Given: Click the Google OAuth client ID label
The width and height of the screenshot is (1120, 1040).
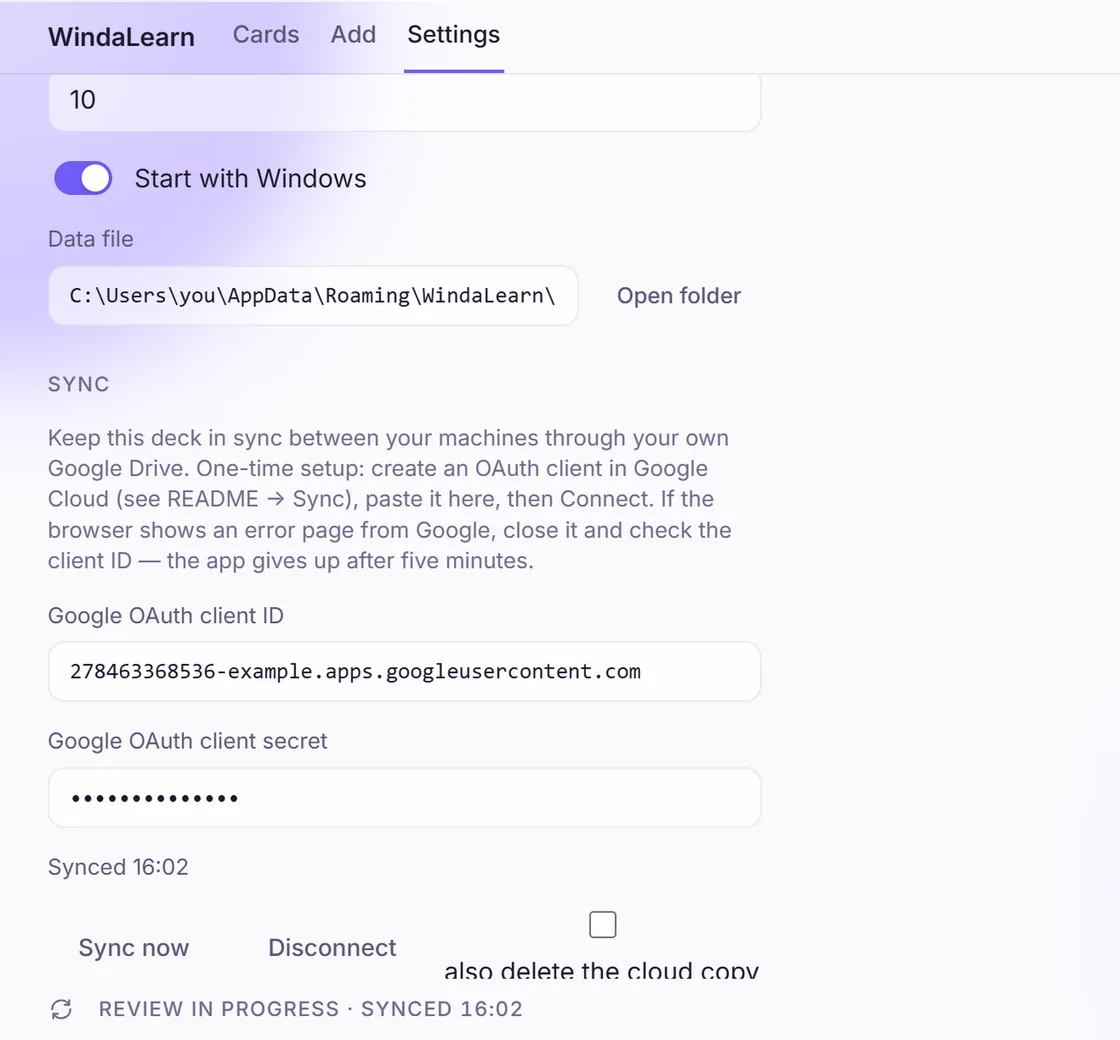Looking at the screenshot, I should [x=166, y=615].
